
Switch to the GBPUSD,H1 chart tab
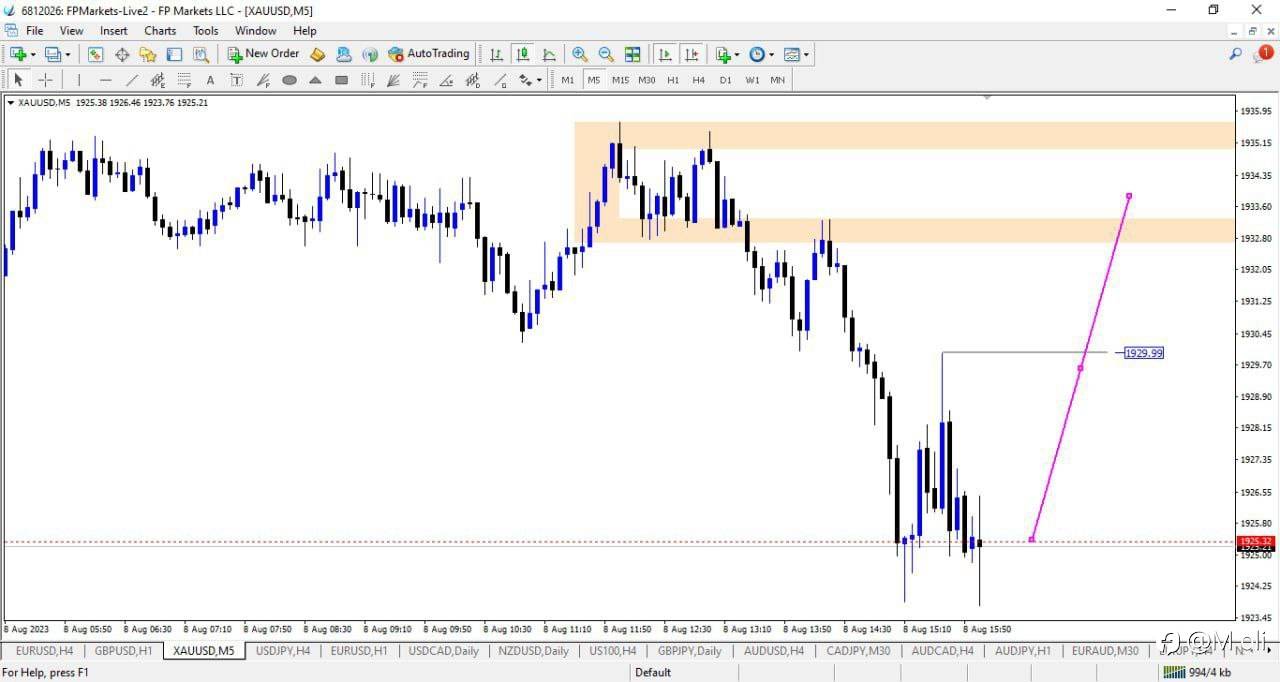click(124, 650)
